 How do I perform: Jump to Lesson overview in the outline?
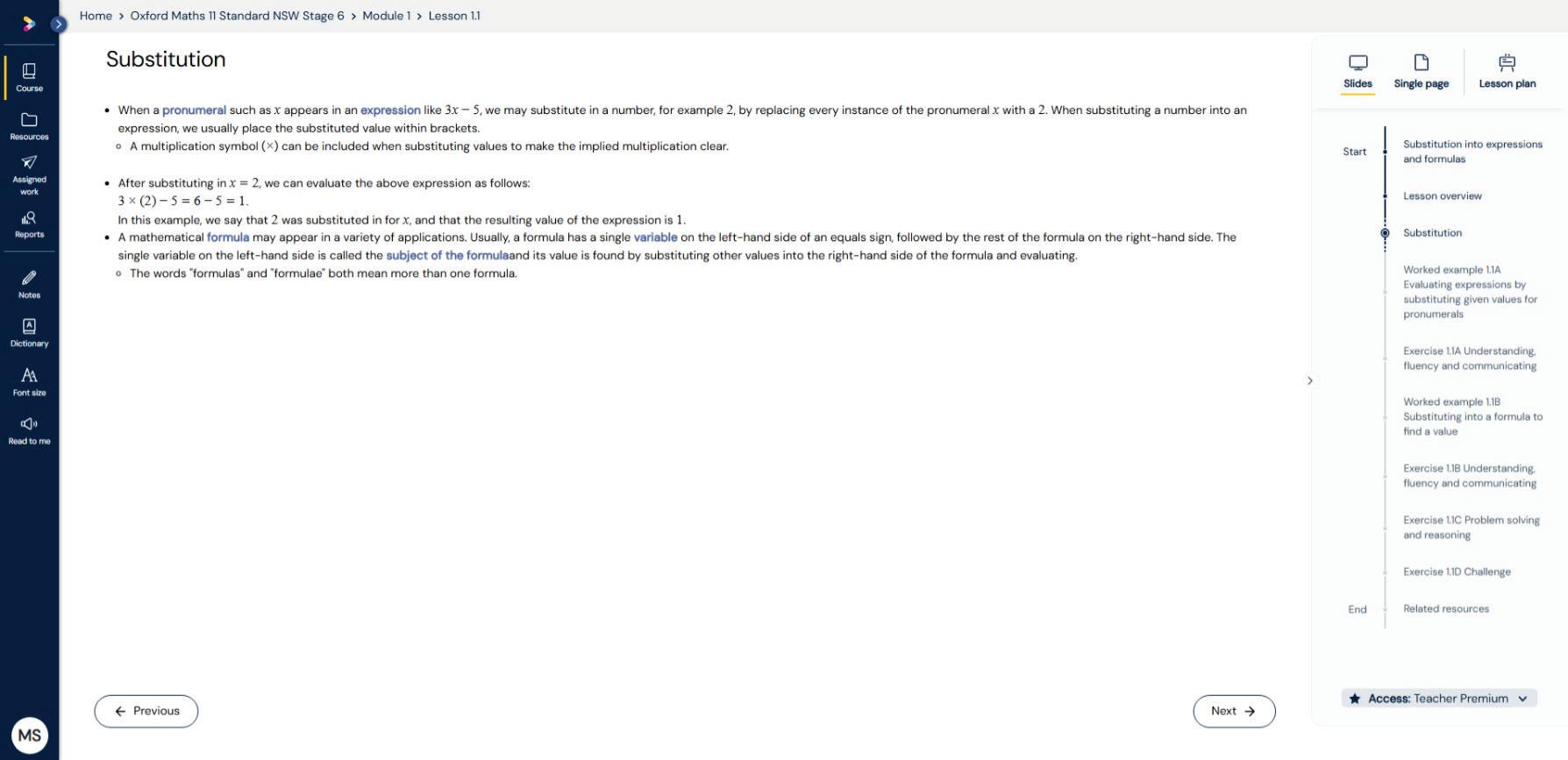(x=1443, y=196)
